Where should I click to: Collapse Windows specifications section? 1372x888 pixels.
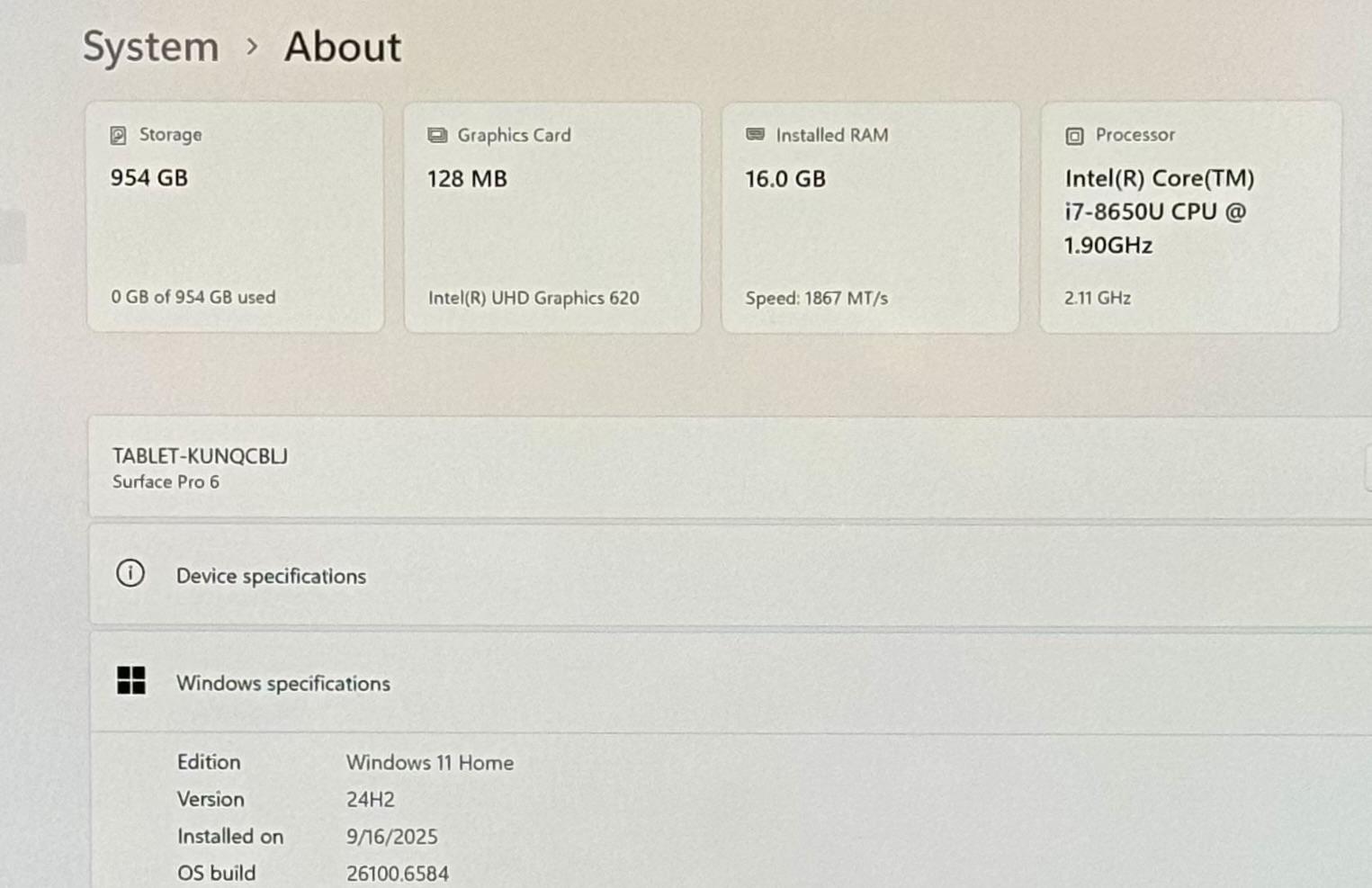pos(731,683)
